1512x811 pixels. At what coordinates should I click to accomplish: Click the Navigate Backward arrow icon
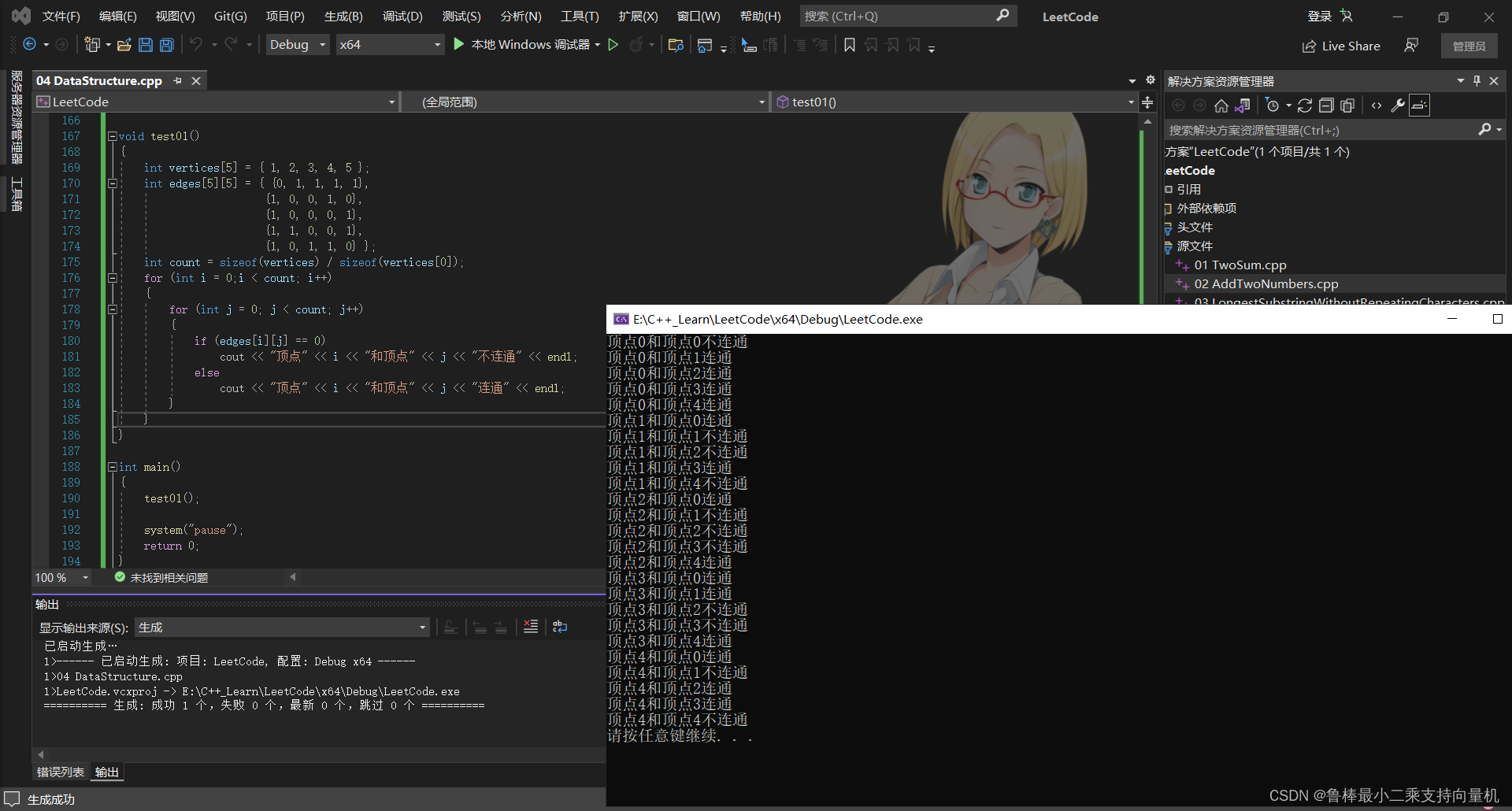click(29, 45)
